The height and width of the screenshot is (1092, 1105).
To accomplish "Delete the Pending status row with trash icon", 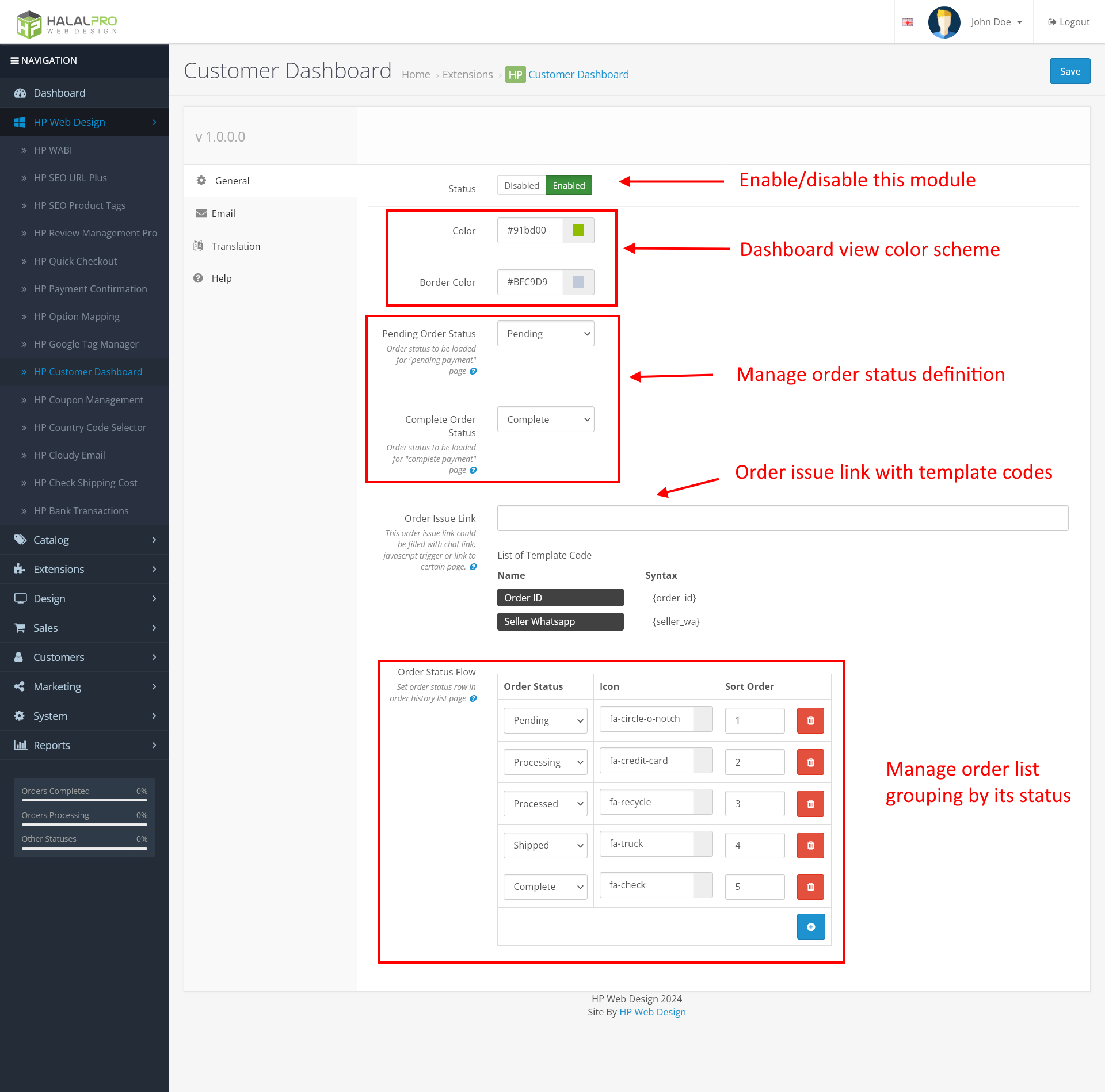I will tap(810, 720).
